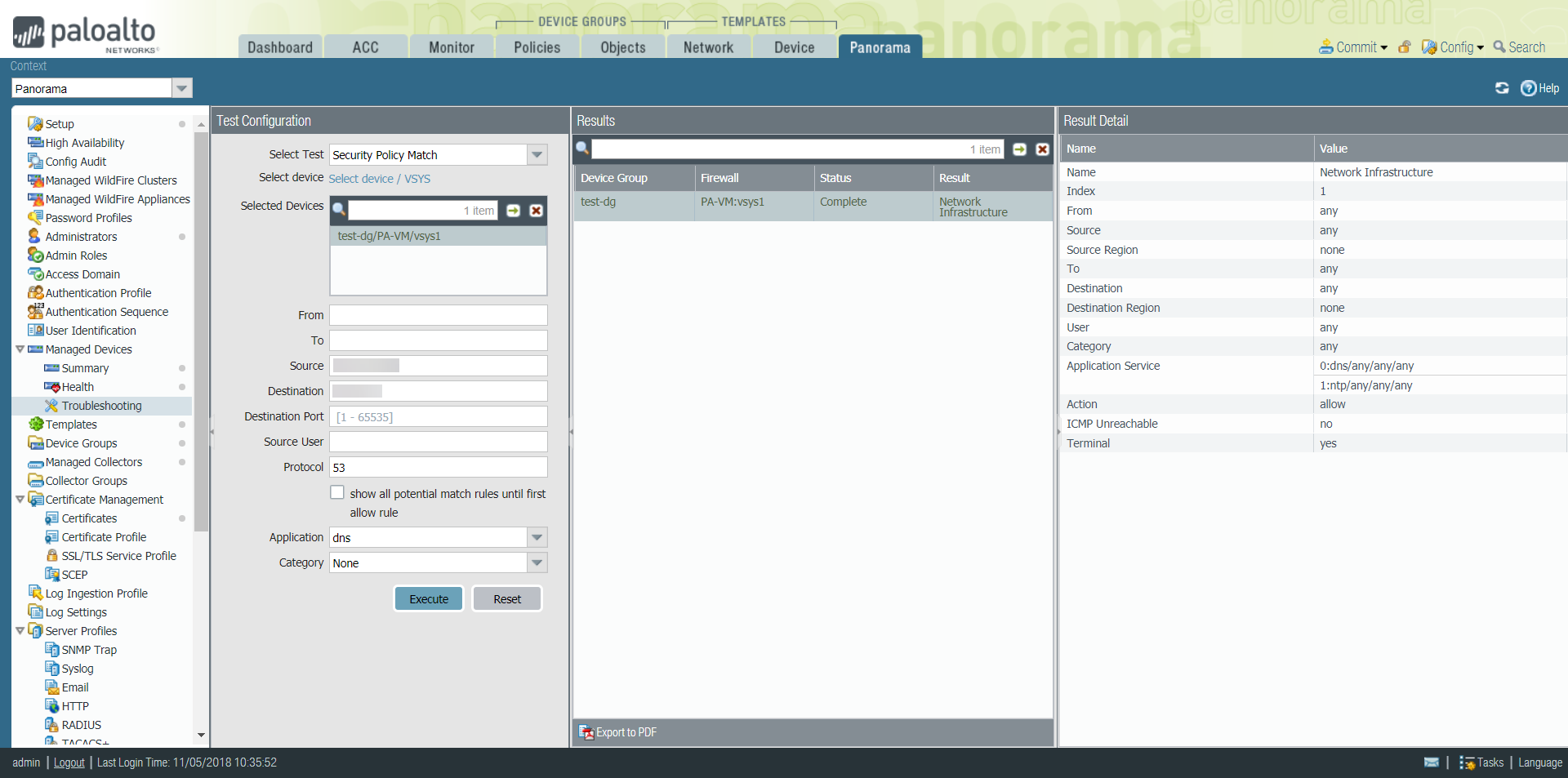Select the Policies tab
1568x778 pixels.
[537, 47]
